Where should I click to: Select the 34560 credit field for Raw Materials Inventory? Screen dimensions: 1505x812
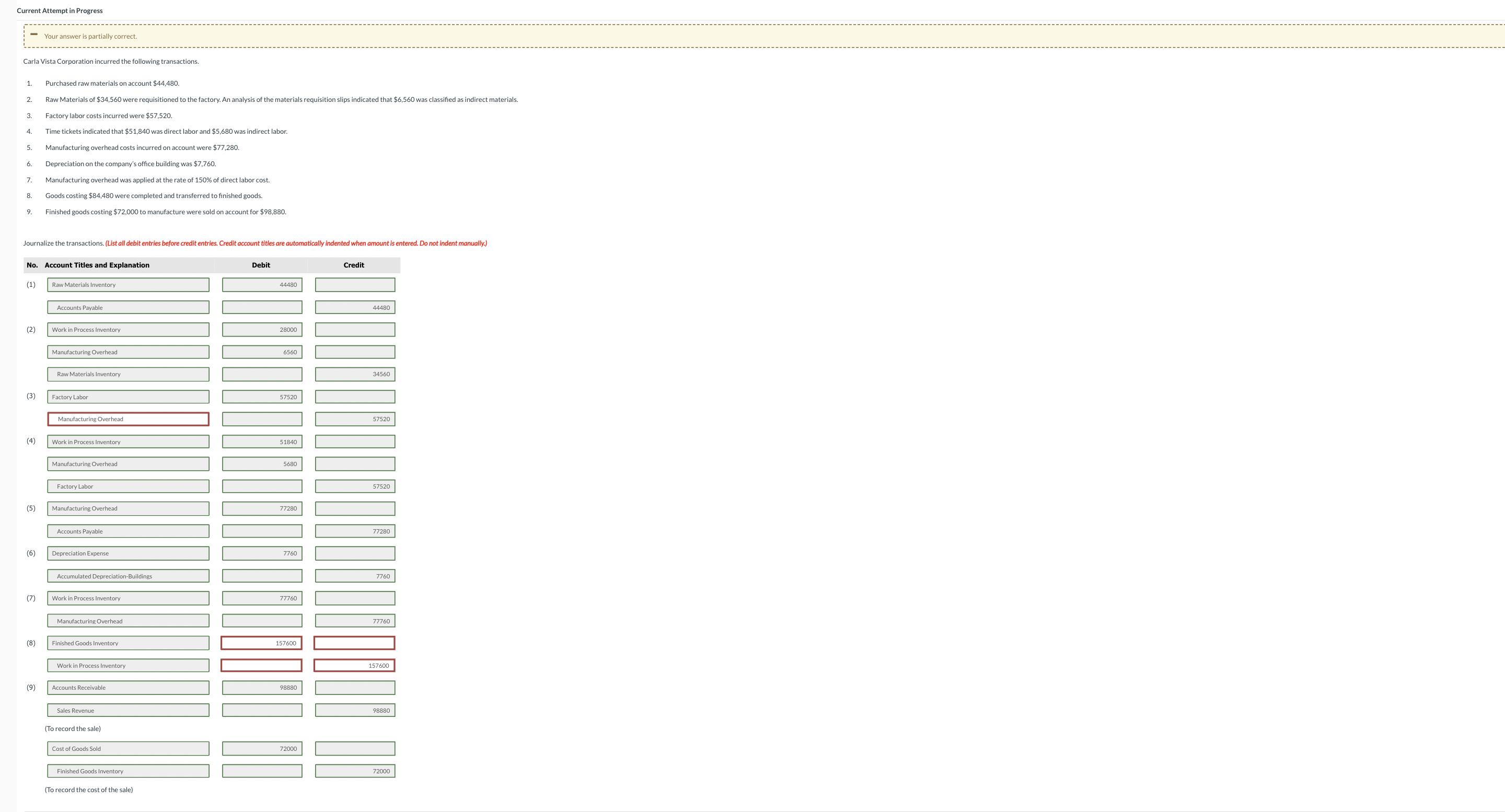point(355,374)
